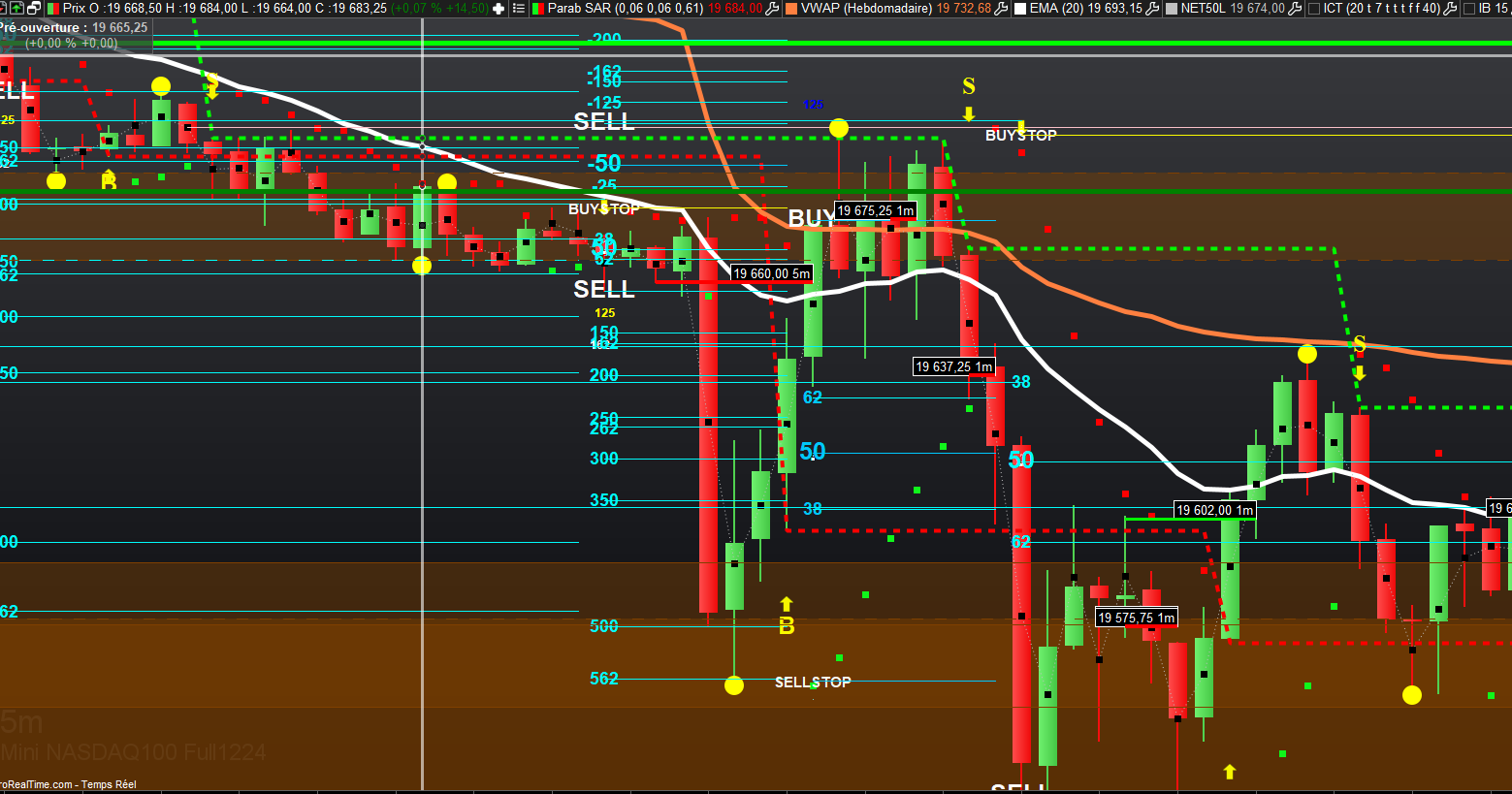
Task: Click the black ICT color square
Action: 1313,8
